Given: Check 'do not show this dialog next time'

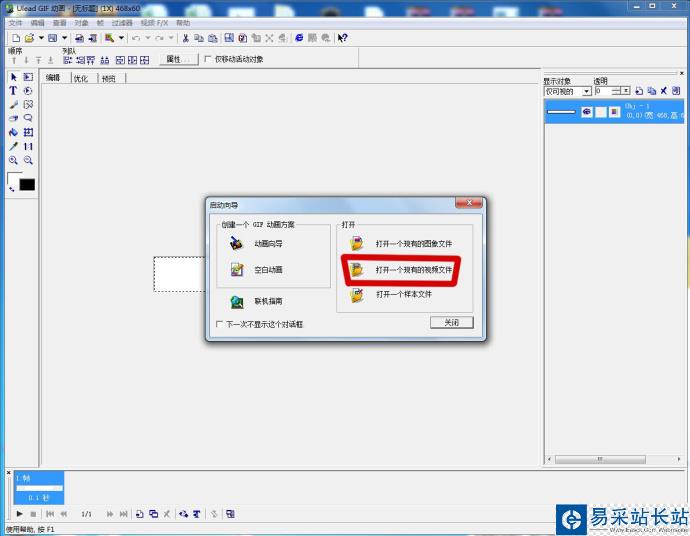Looking at the screenshot, I should [219, 324].
